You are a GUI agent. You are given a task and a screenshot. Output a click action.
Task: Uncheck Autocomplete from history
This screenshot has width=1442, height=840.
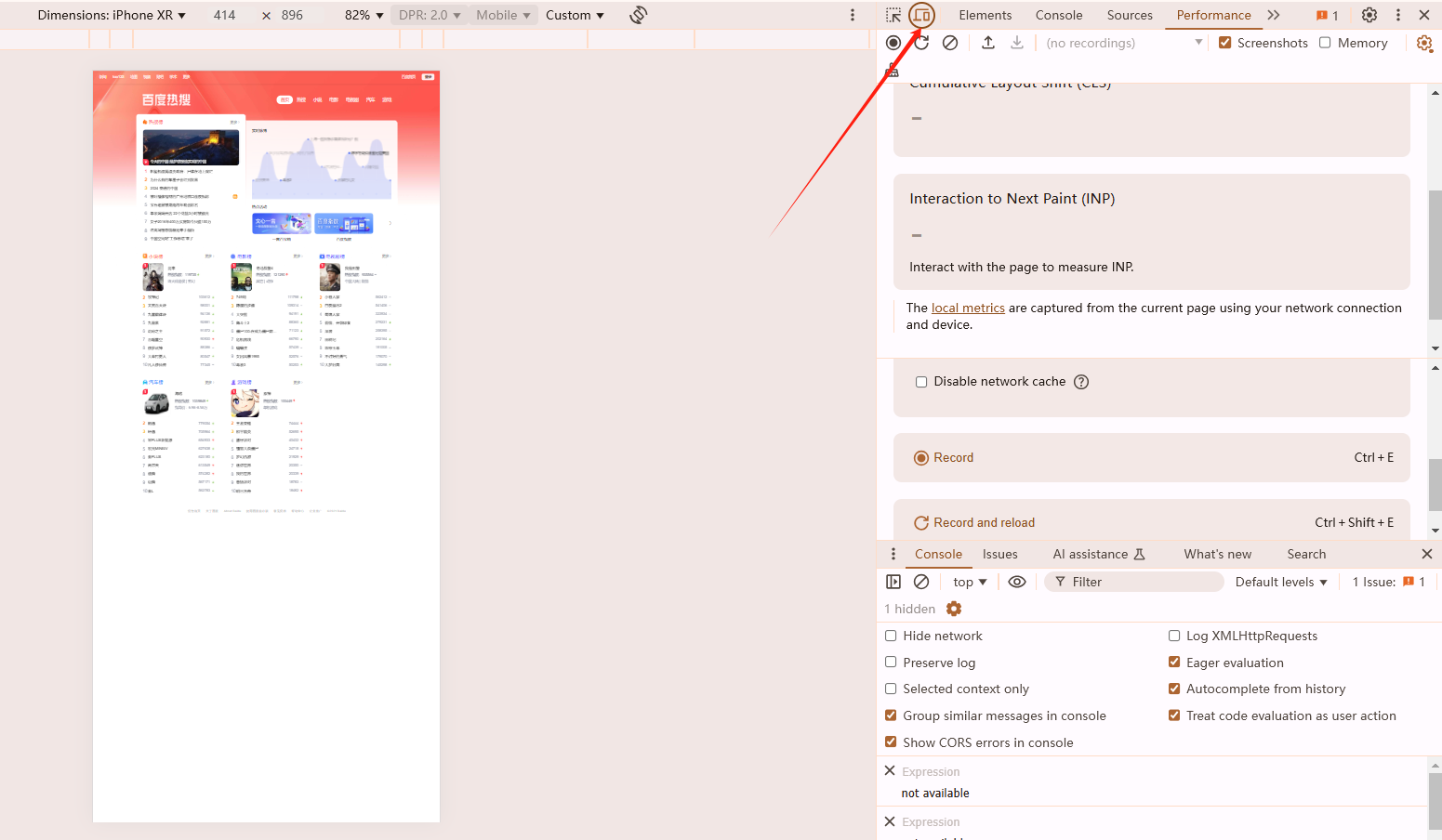(x=1174, y=689)
